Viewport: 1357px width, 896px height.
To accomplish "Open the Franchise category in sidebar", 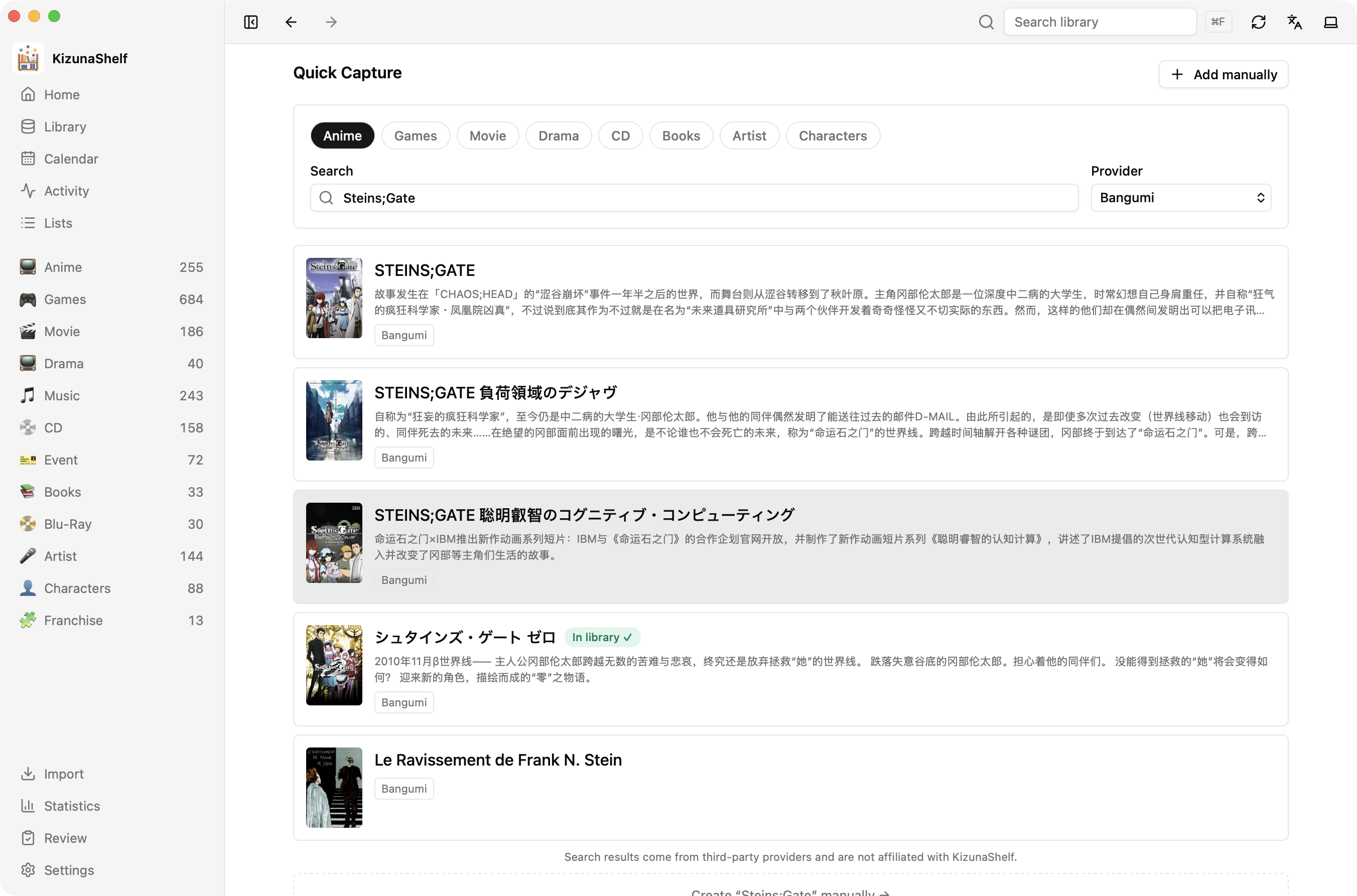I will pyautogui.click(x=112, y=620).
